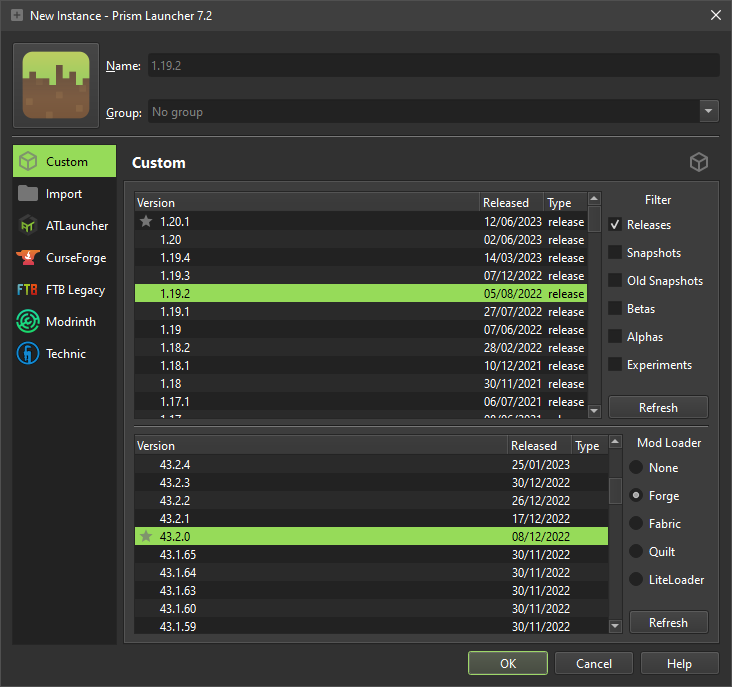The height and width of the screenshot is (687, 732).
Task: Click the recommended star next to 1.20.1
Action: tap(146, 221)
